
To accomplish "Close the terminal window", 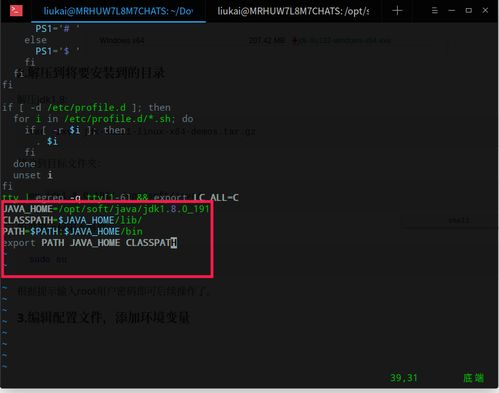I will [x=485, y=11].
